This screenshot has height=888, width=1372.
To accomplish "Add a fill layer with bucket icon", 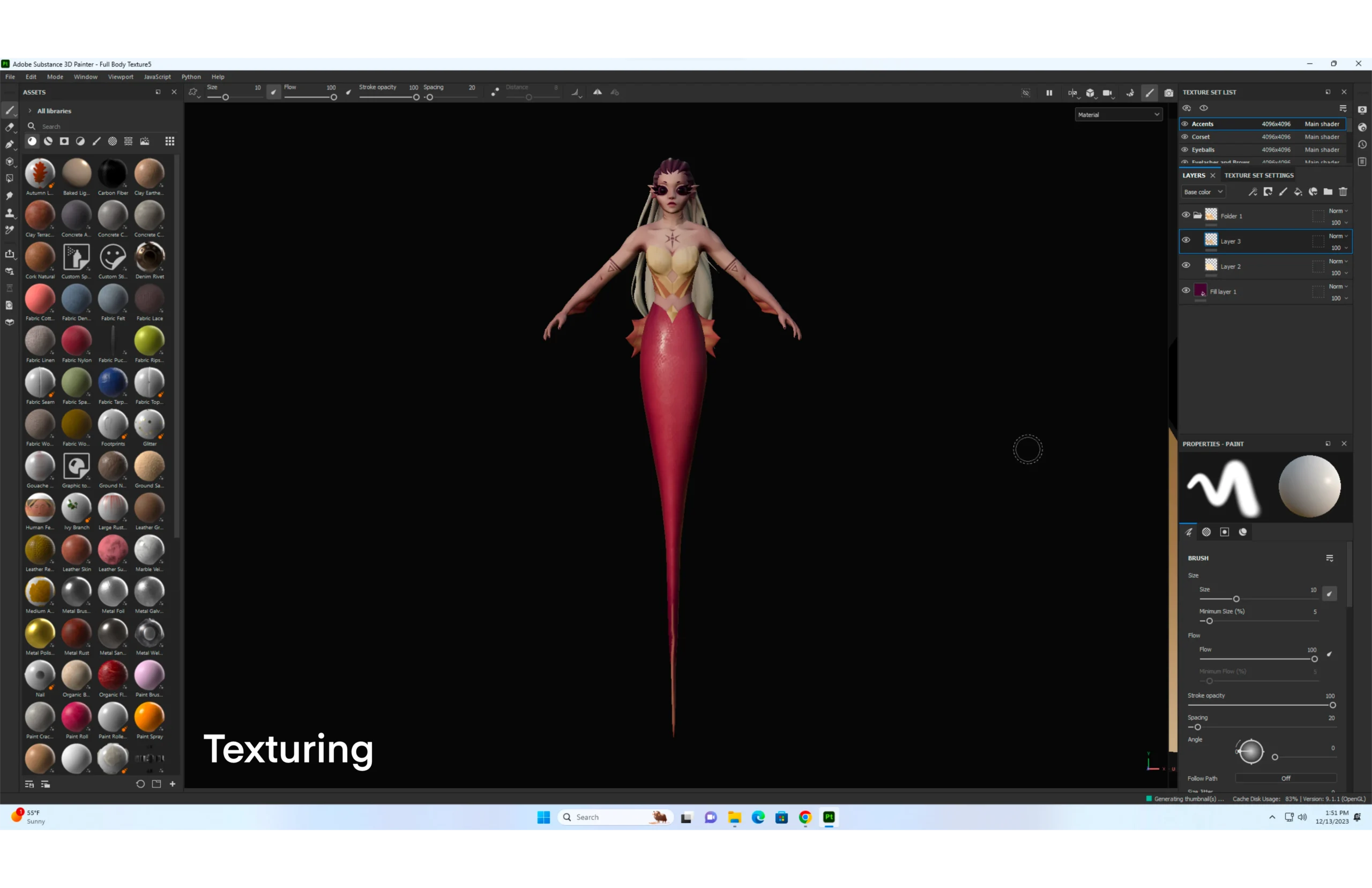I will [1298, 192].
